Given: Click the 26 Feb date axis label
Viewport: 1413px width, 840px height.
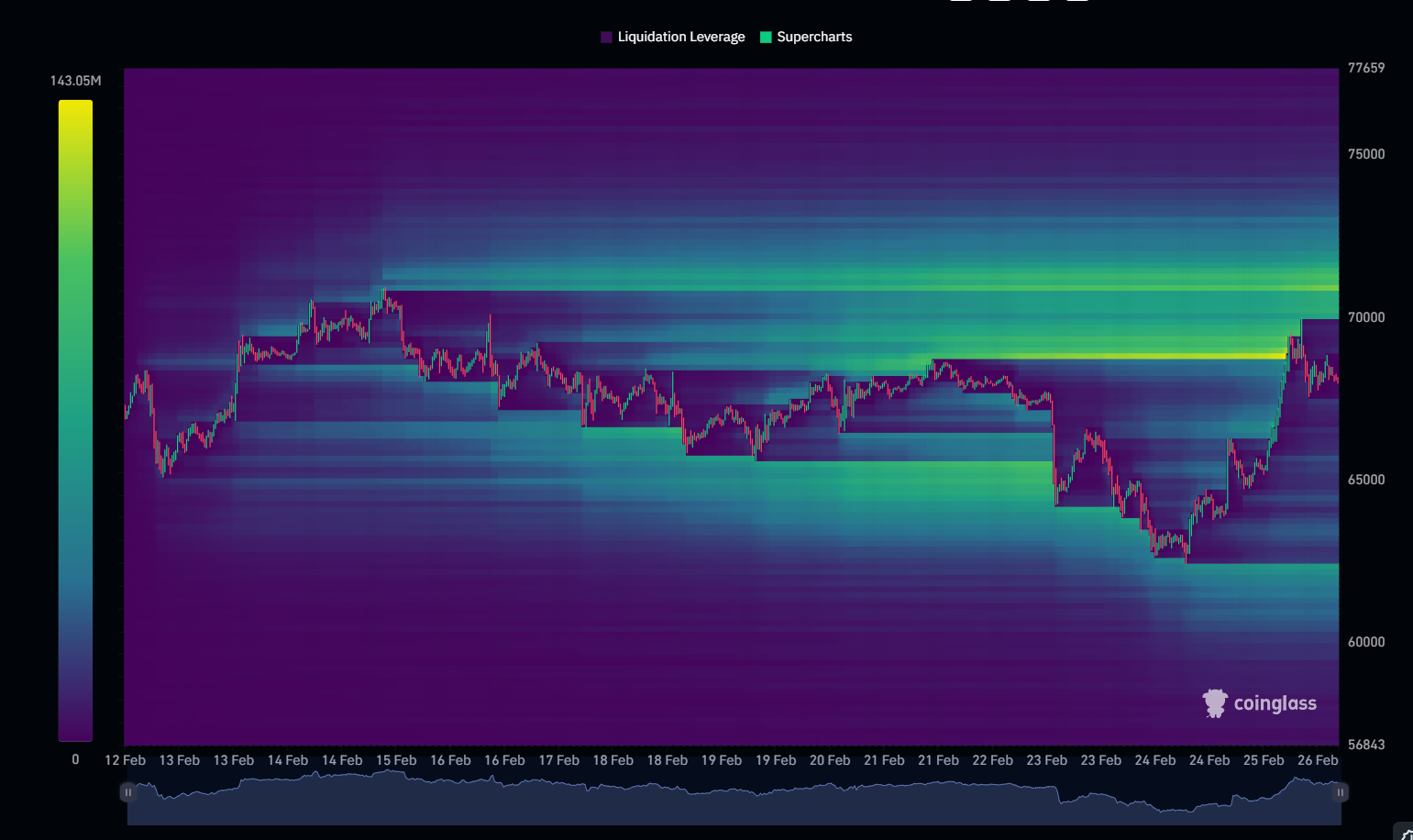Looking at the screenshot, I should coord(1317,760).
